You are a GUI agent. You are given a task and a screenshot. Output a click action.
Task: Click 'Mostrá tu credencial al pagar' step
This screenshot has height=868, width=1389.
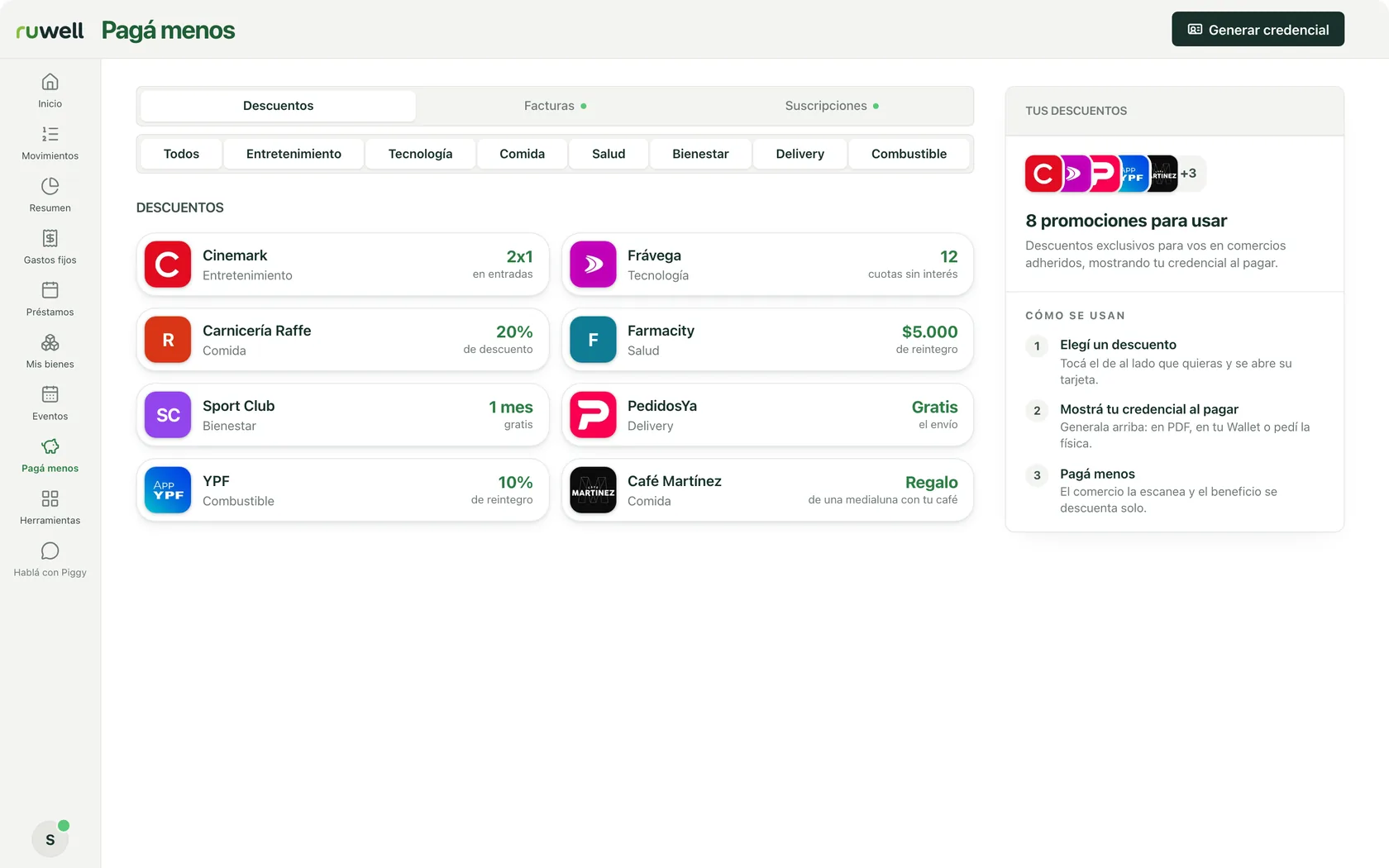[x=1149, y=409]
